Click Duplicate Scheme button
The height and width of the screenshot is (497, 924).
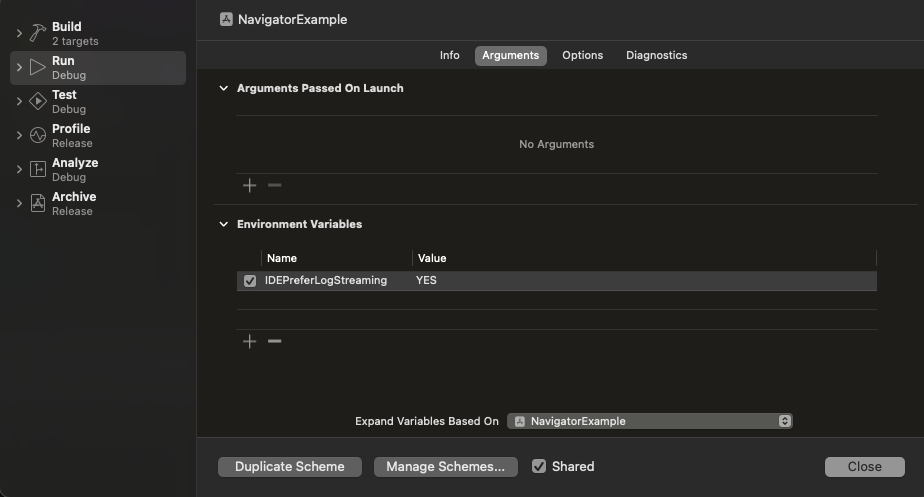[290, 466]
